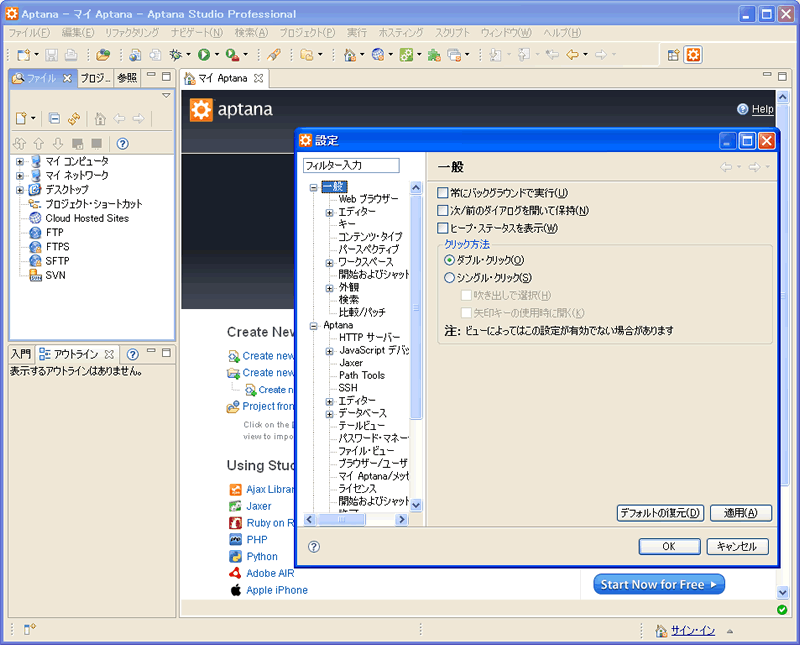Select the orange Aptana perspective icon
The width and height of the screenshot is (800, 645).
pos(693,55)
